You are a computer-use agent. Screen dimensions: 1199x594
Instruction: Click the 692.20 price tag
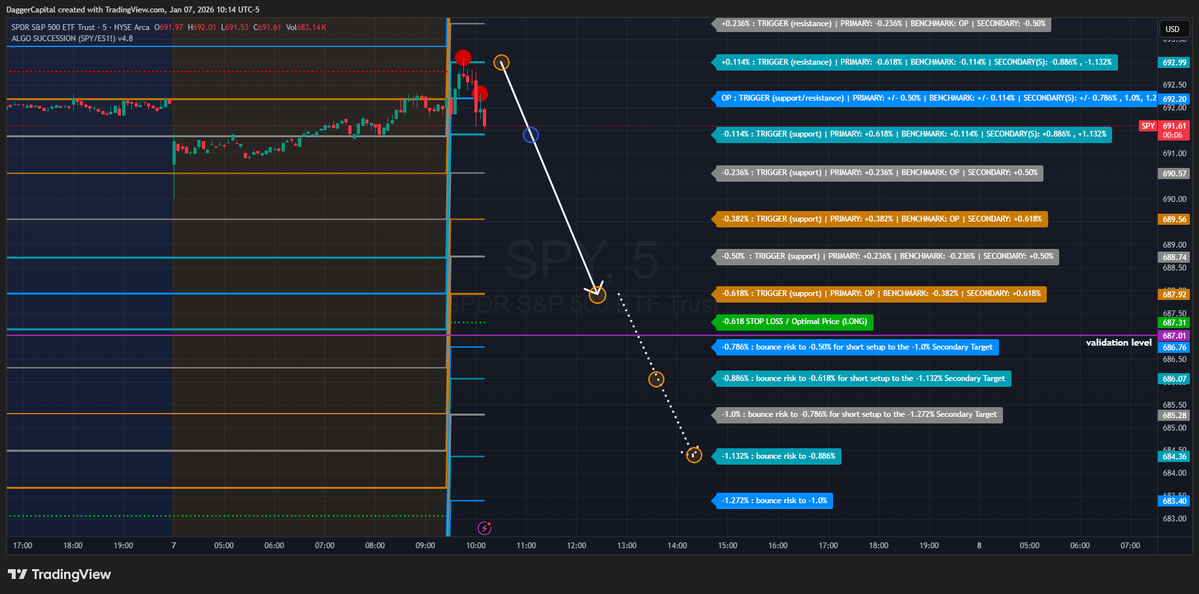pos(1174,99)
